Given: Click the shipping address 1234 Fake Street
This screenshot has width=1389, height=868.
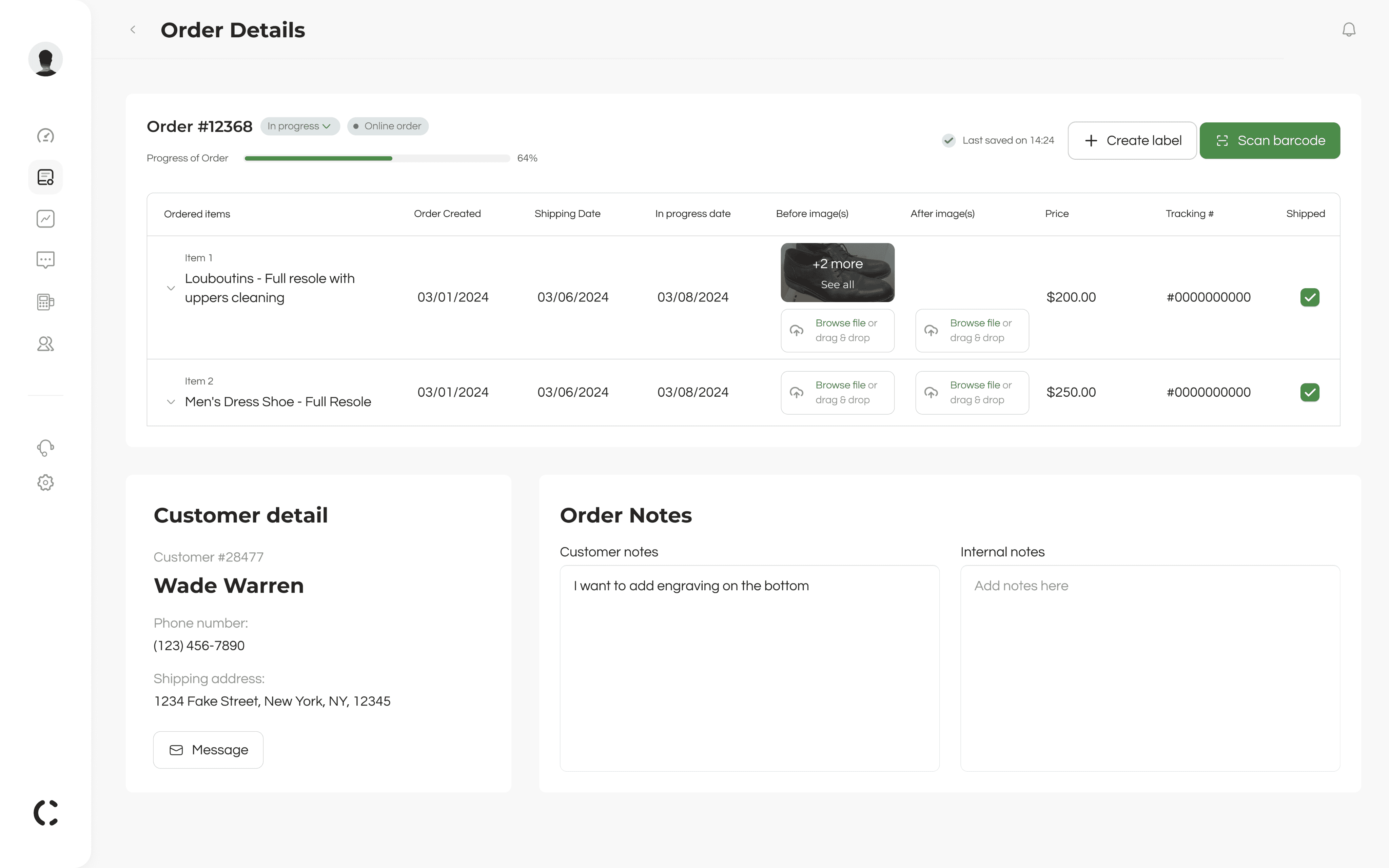Looking at the screenshot, I should (272, 702).
